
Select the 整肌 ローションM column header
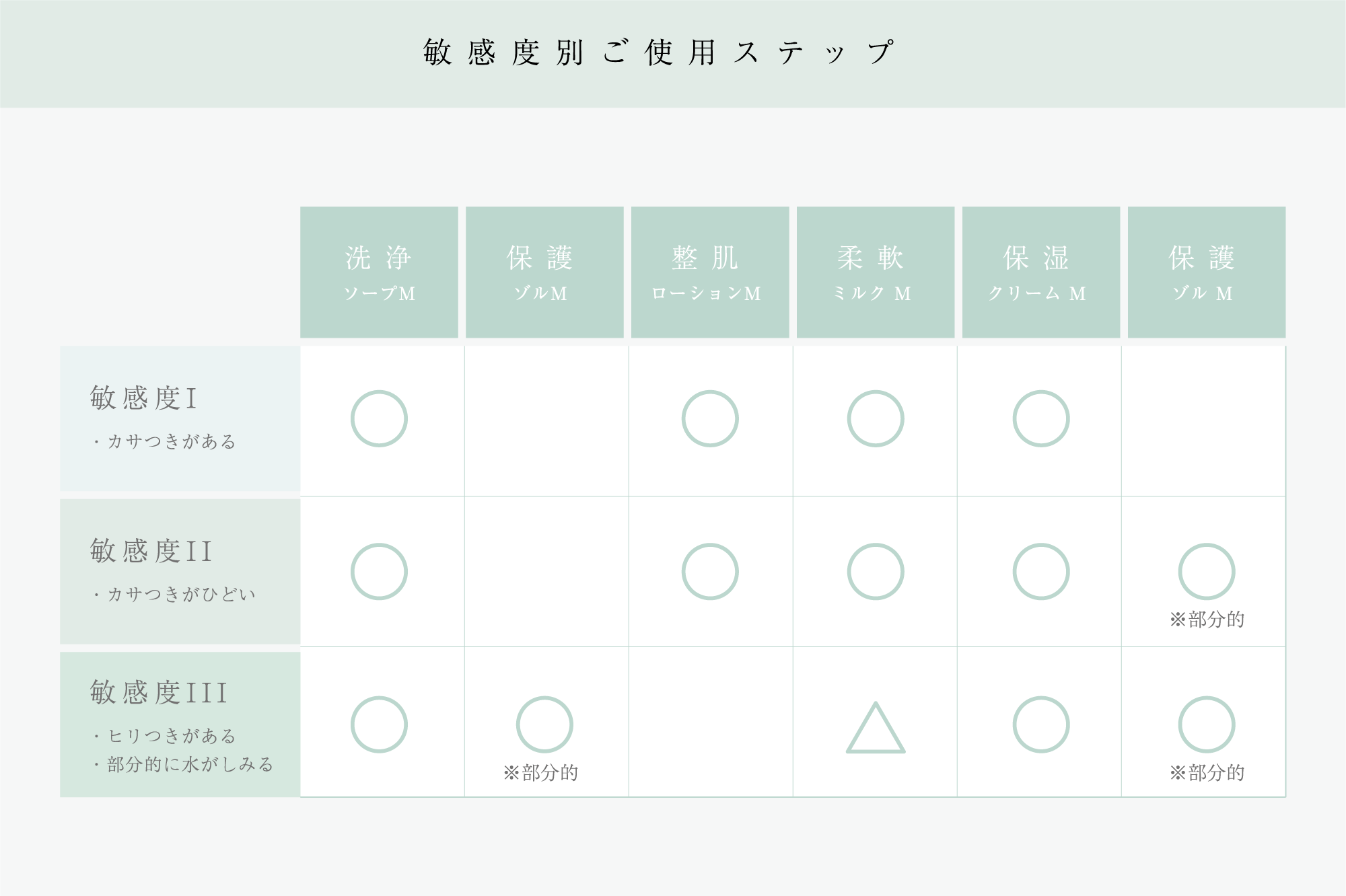click(710, 272)
